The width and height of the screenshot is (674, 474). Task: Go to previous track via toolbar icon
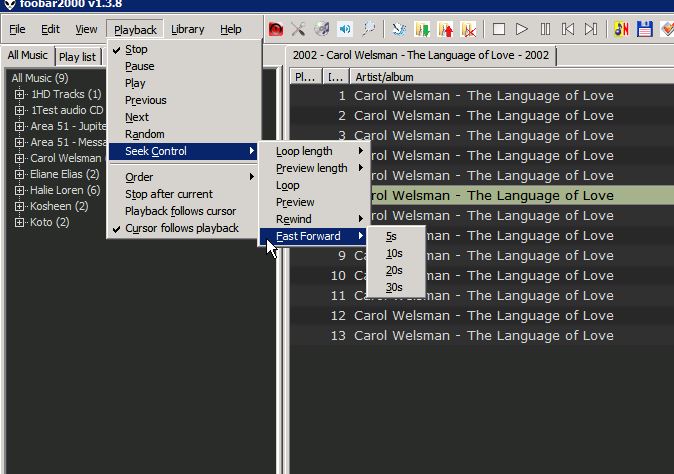click(x=568, y=30)
